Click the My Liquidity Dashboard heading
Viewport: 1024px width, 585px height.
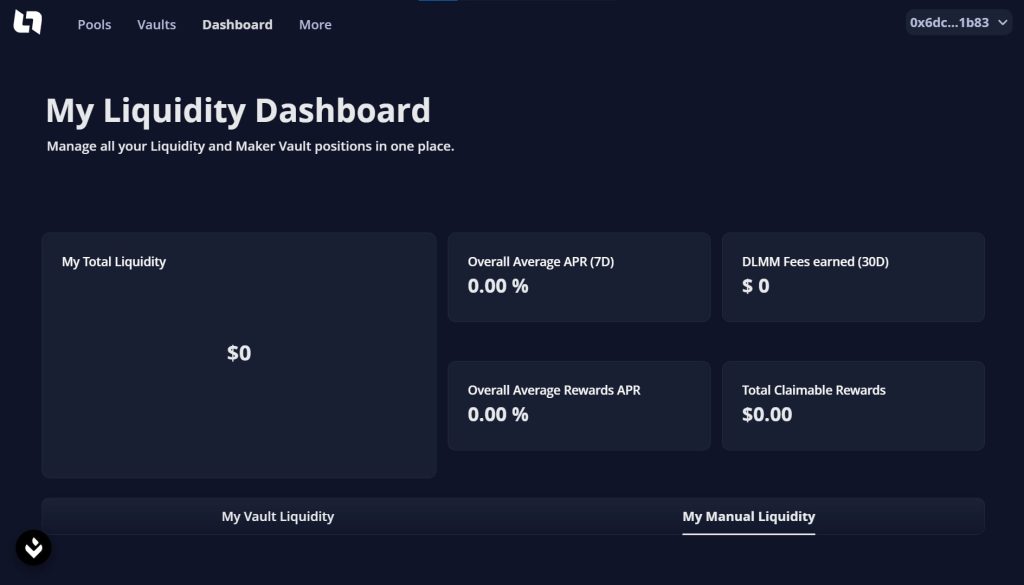(238, 111)
